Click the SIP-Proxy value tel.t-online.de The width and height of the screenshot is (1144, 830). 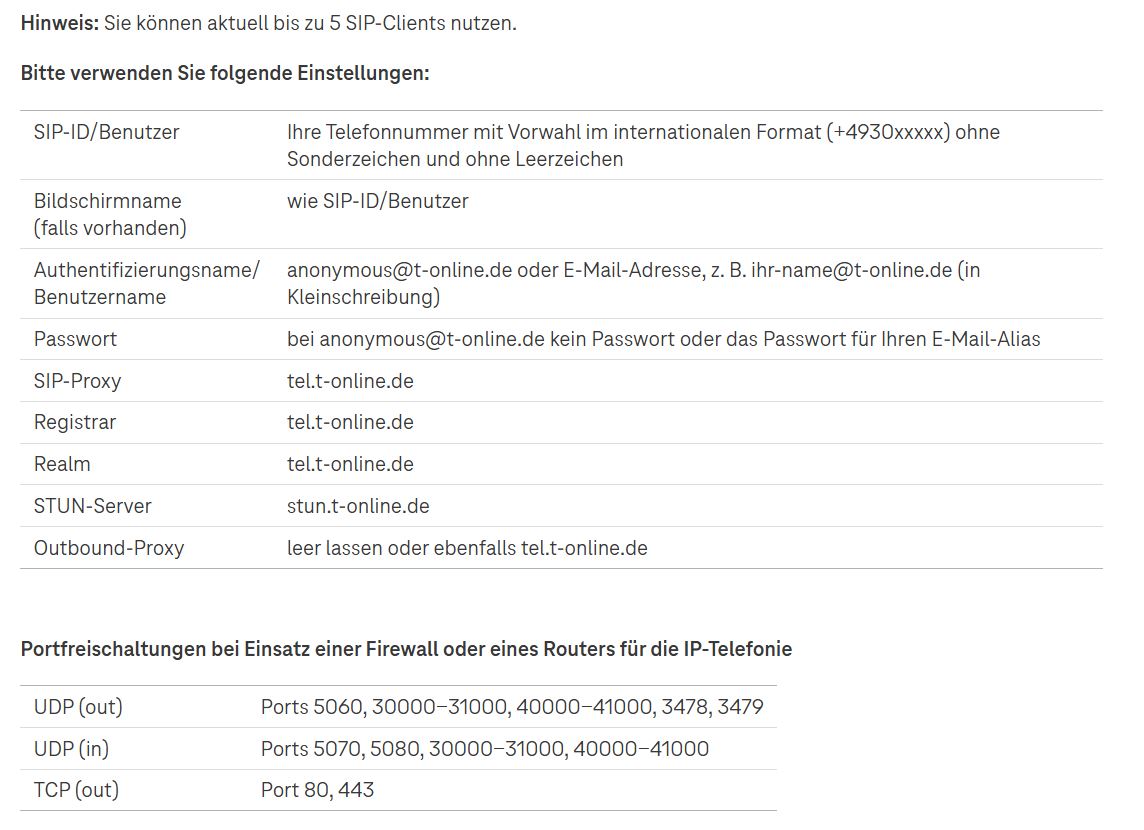(x=350, y=381)
